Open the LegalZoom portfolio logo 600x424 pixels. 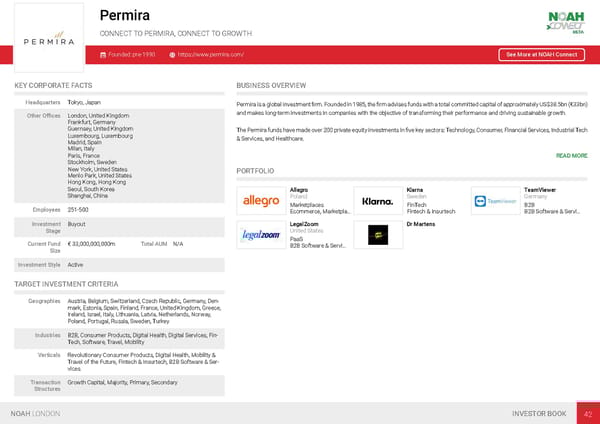[261, 235]
